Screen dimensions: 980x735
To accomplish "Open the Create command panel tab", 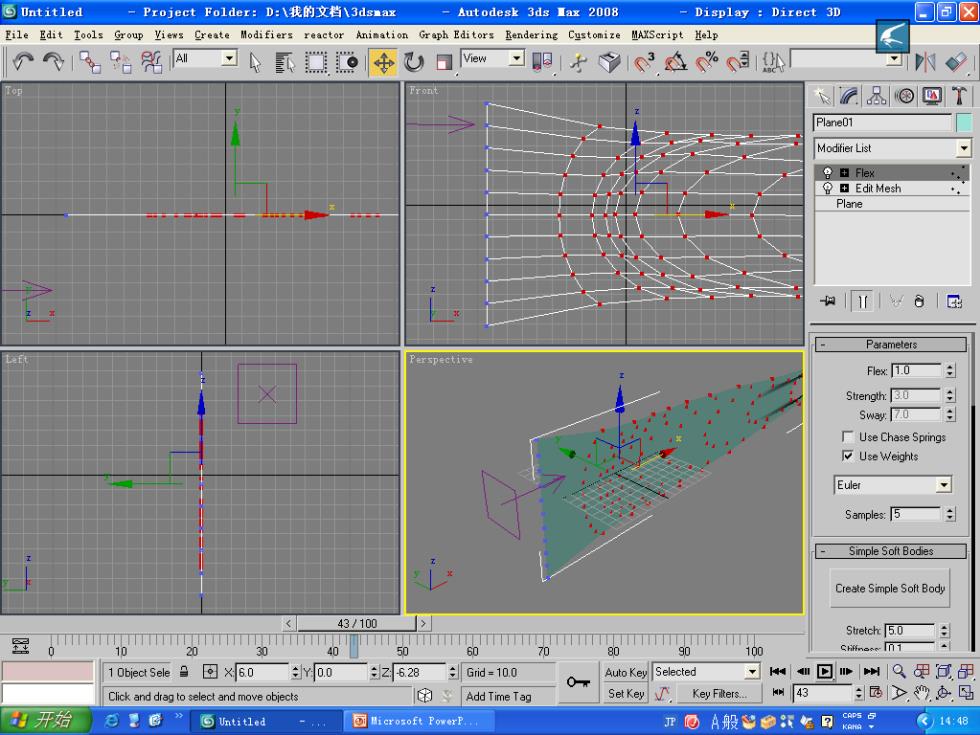I will pyautogui.click(x=821, y=96).
